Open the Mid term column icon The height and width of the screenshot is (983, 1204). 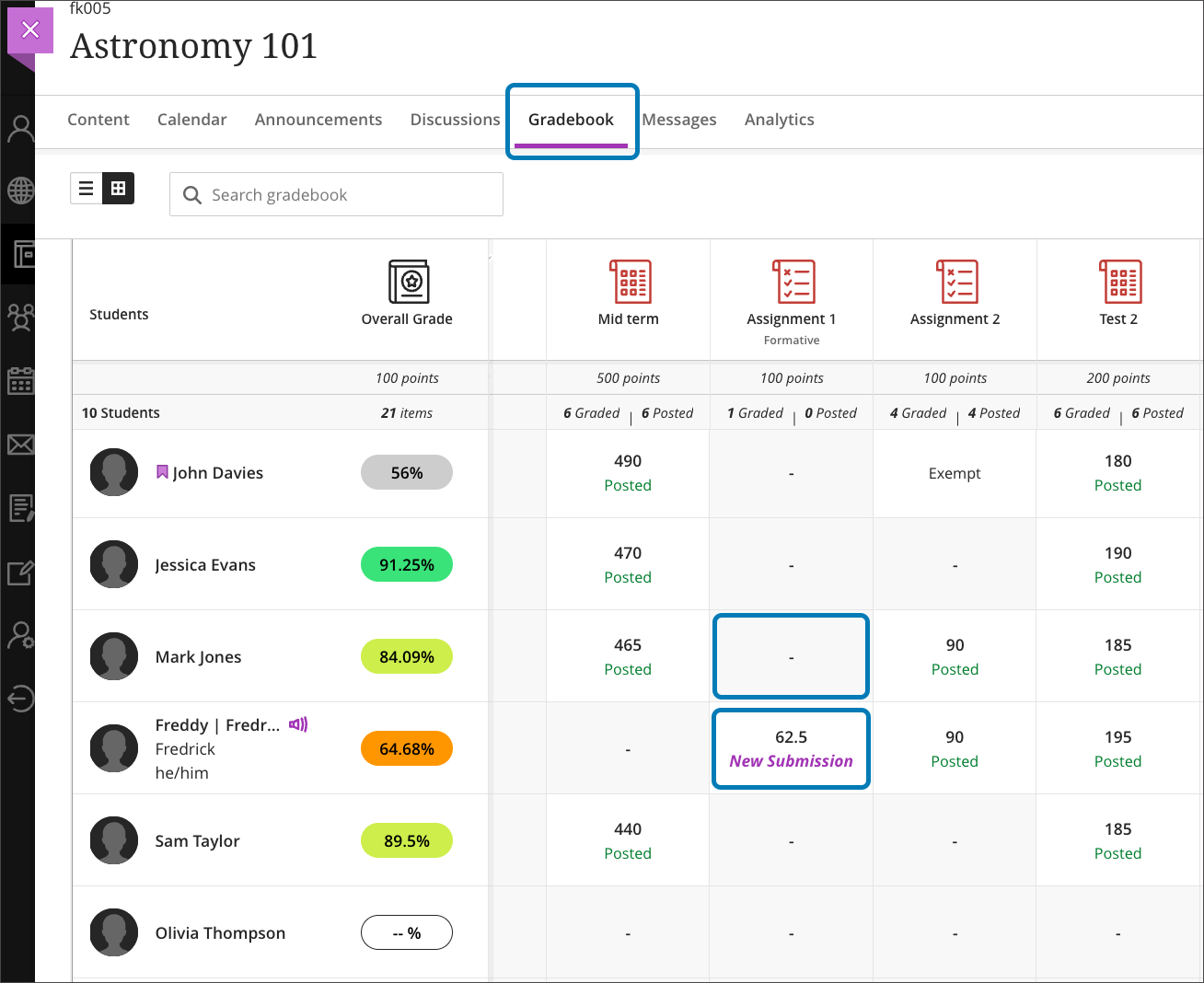(629, 282)
